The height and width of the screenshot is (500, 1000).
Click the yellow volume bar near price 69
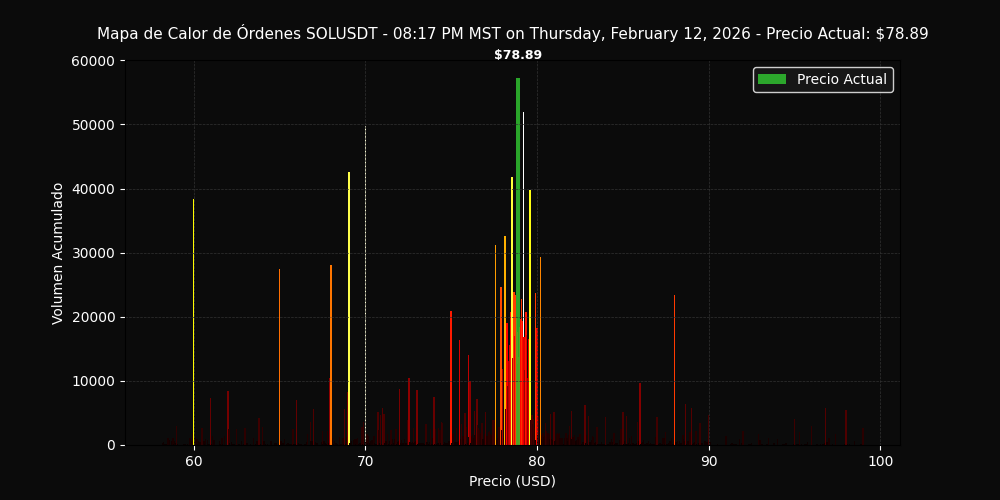tap(349, 310)
